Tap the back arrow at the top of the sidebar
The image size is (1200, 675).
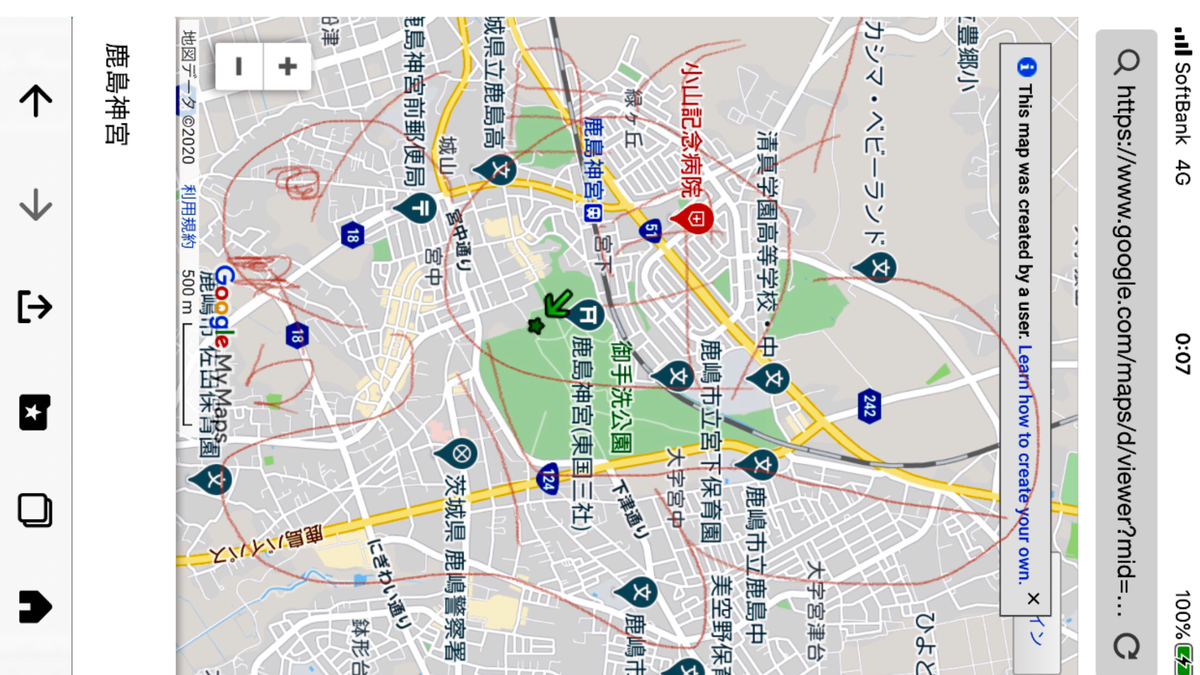[x=33, y=100]
